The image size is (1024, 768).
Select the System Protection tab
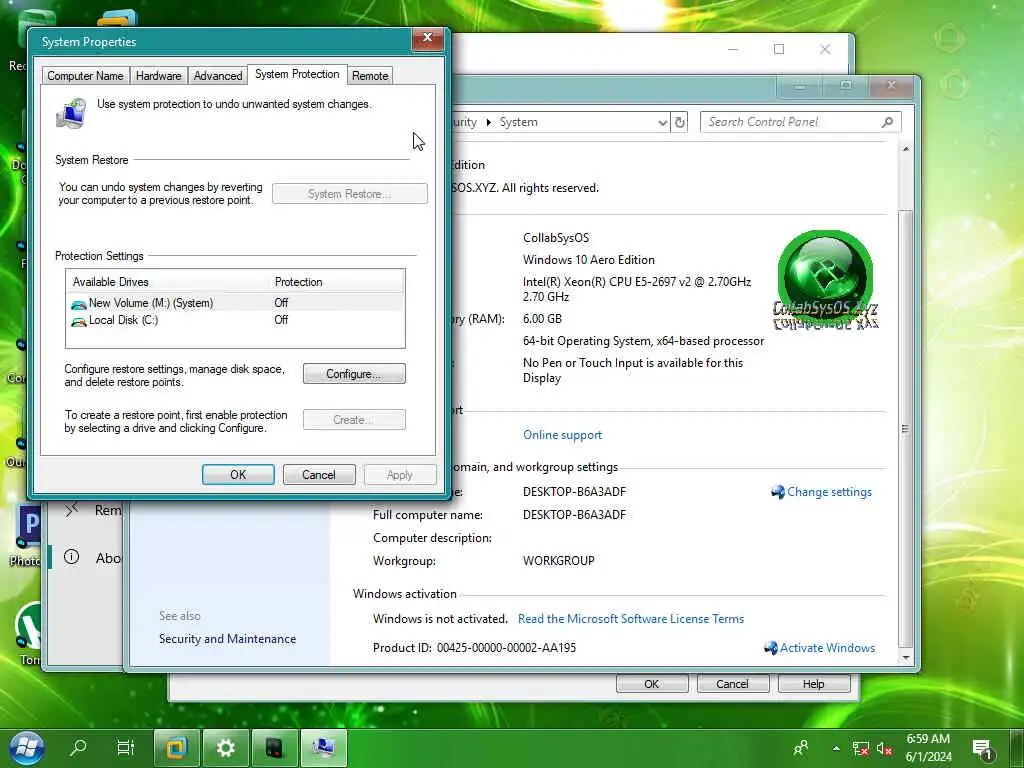click(297, 74)
